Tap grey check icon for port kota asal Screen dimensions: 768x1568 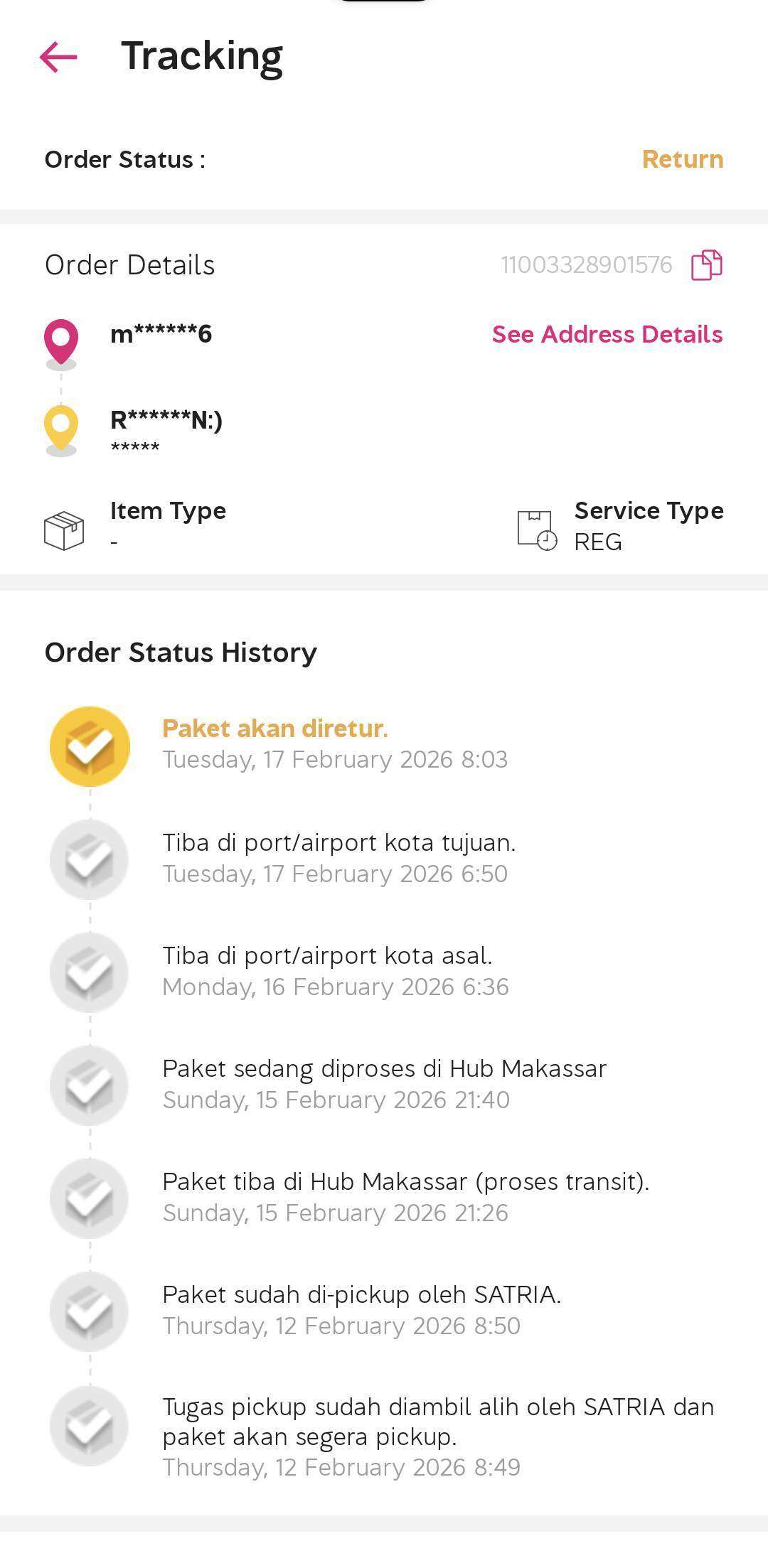coord(90,972)
